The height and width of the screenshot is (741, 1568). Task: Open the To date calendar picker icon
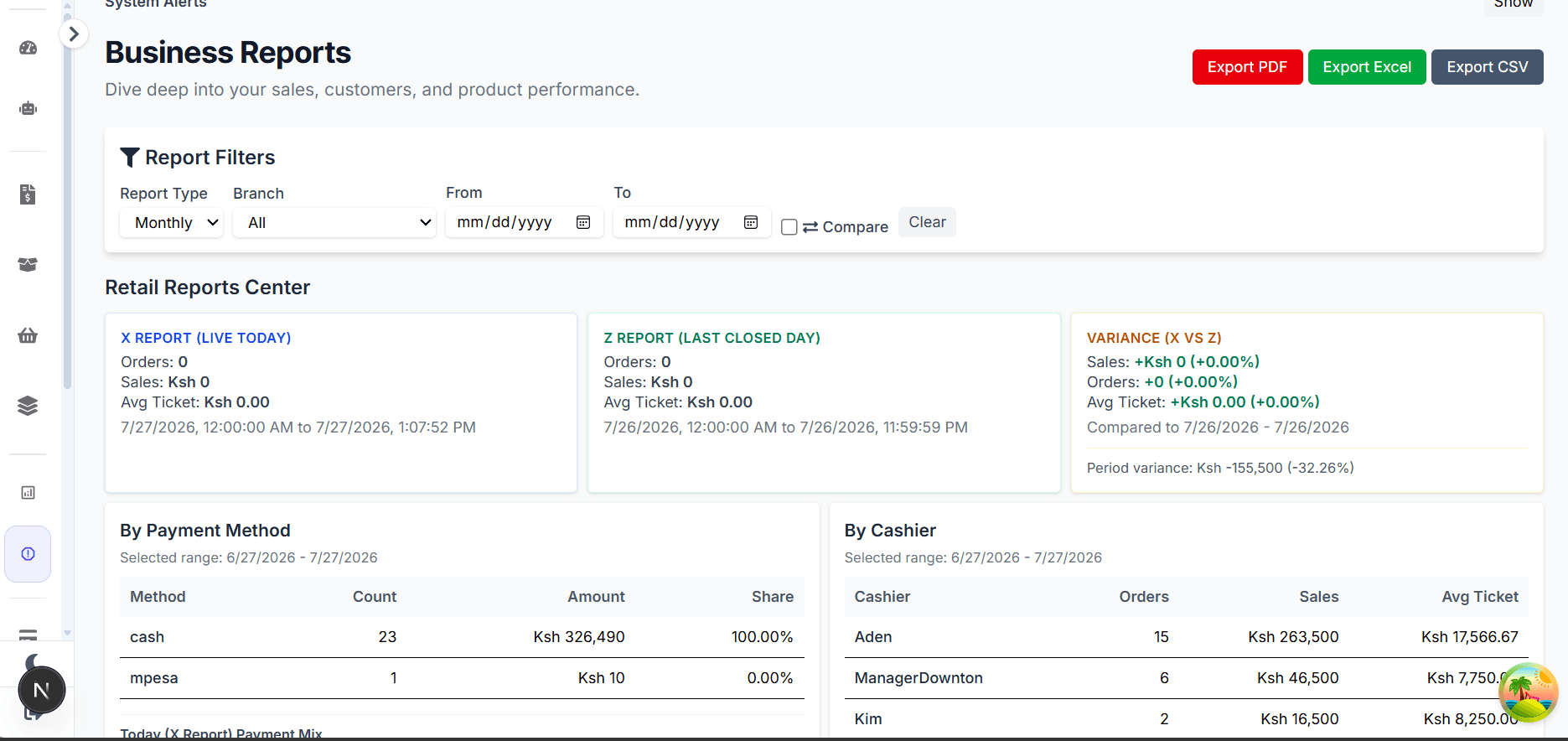pyautogui.click(x=751, y=222)
